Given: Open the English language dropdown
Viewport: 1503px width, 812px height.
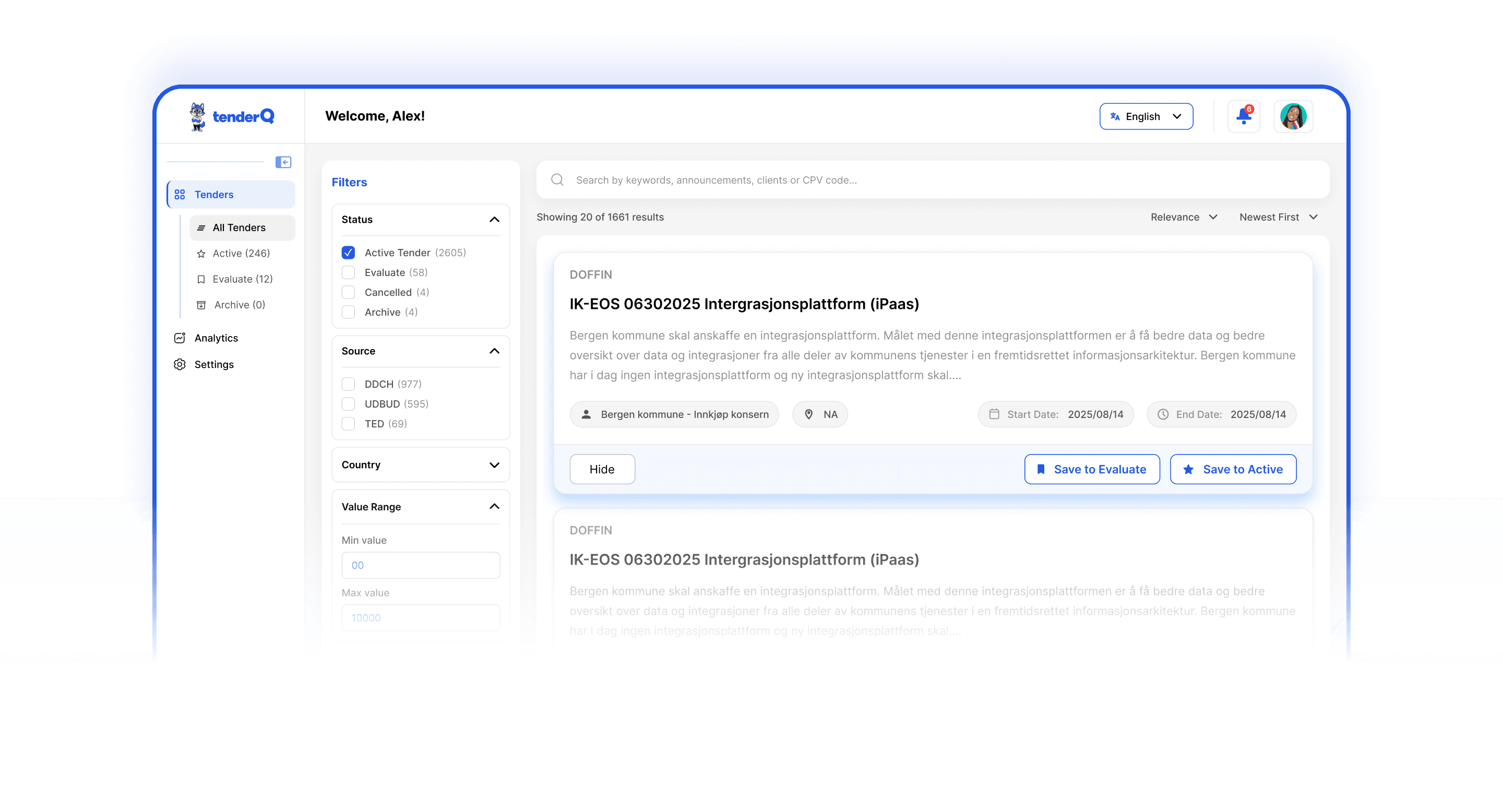Looking at the screenshot, I should 1146,116.
